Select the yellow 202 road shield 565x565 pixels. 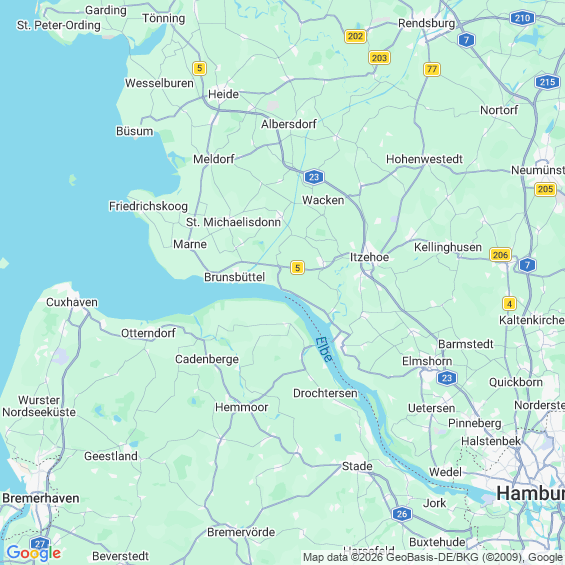coord(355,36)
